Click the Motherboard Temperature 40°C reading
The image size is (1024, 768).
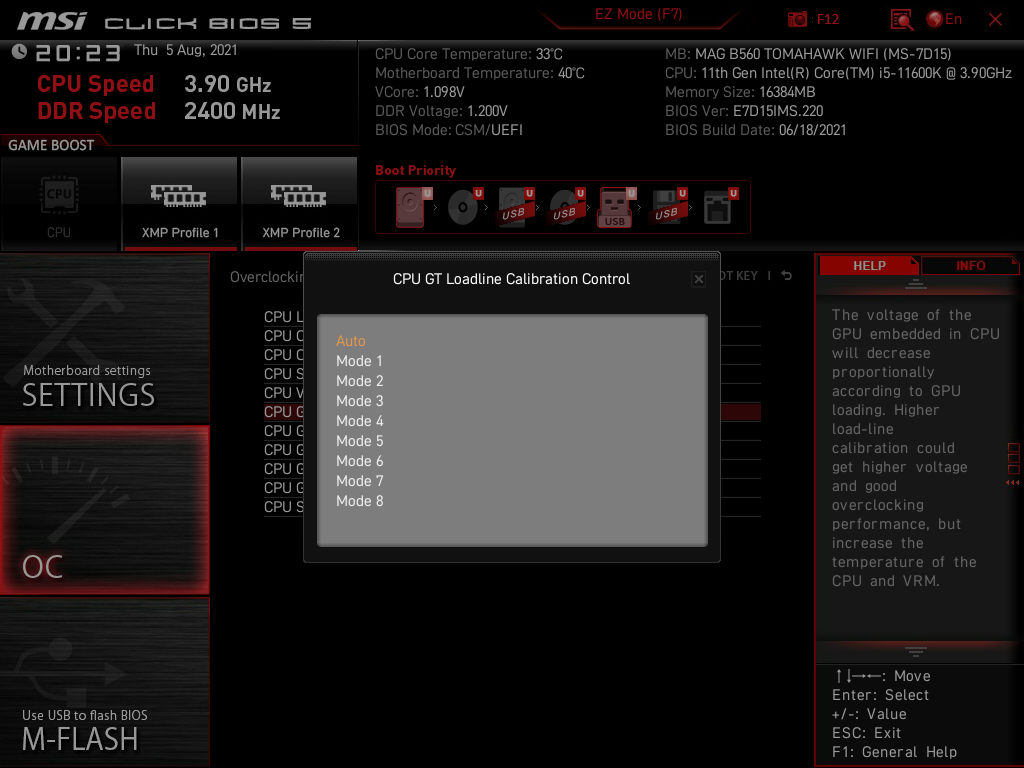pyautogui.click(x=479, y=73)
